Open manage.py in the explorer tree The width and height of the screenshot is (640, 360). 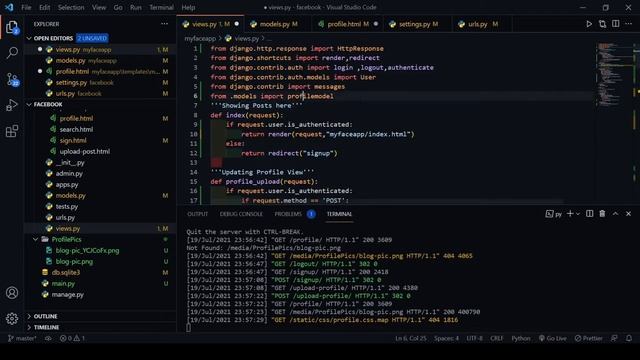(x=67, y=295)
